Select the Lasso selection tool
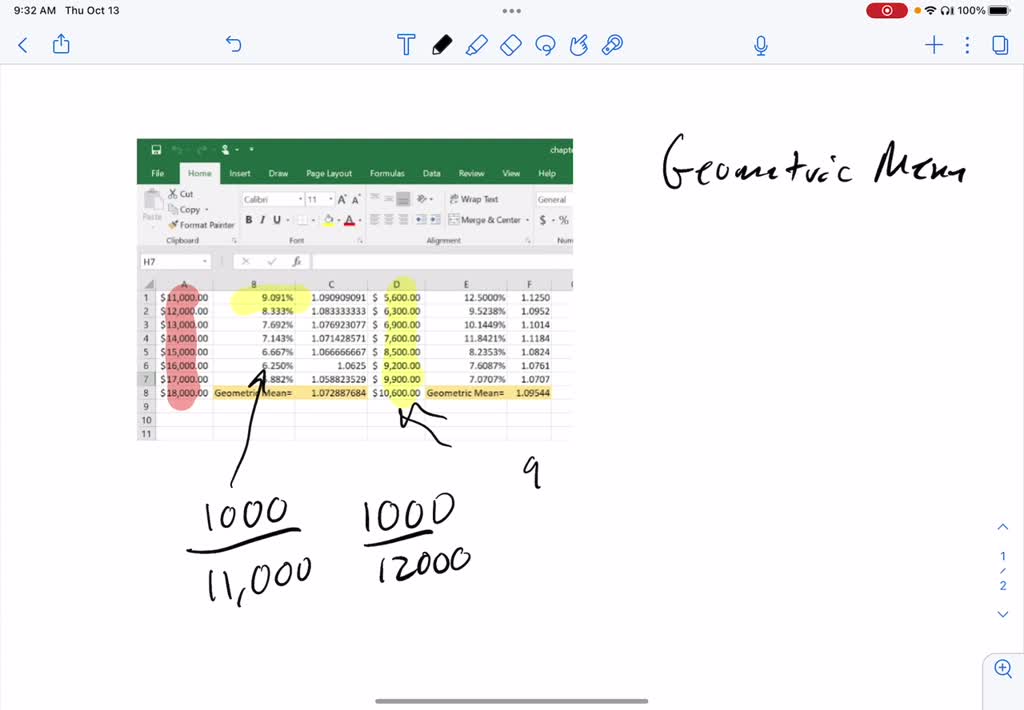Image resolution: width=1024 pixels, height=710 pixels. pos(545,45)
